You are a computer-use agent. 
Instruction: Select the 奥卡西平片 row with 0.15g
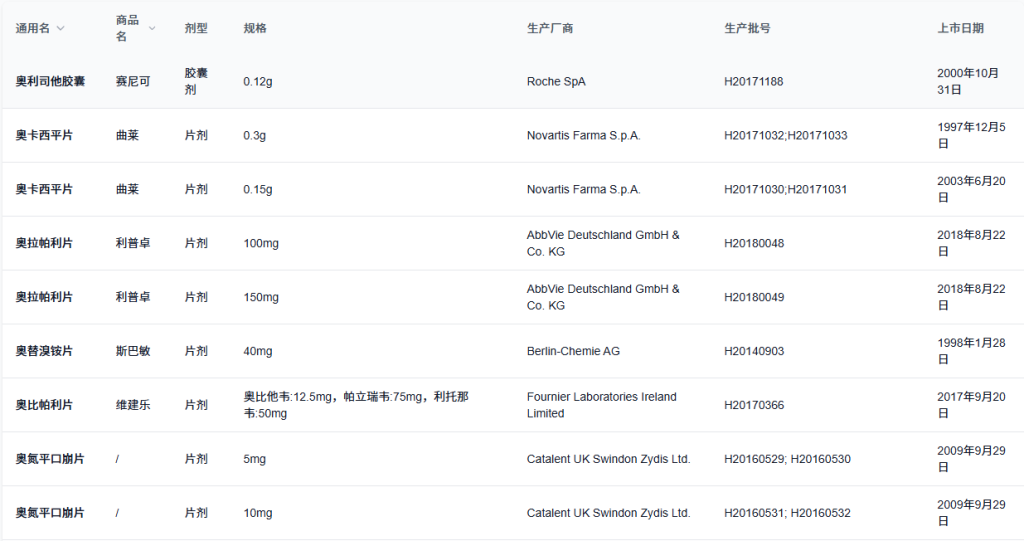point(44,190)
